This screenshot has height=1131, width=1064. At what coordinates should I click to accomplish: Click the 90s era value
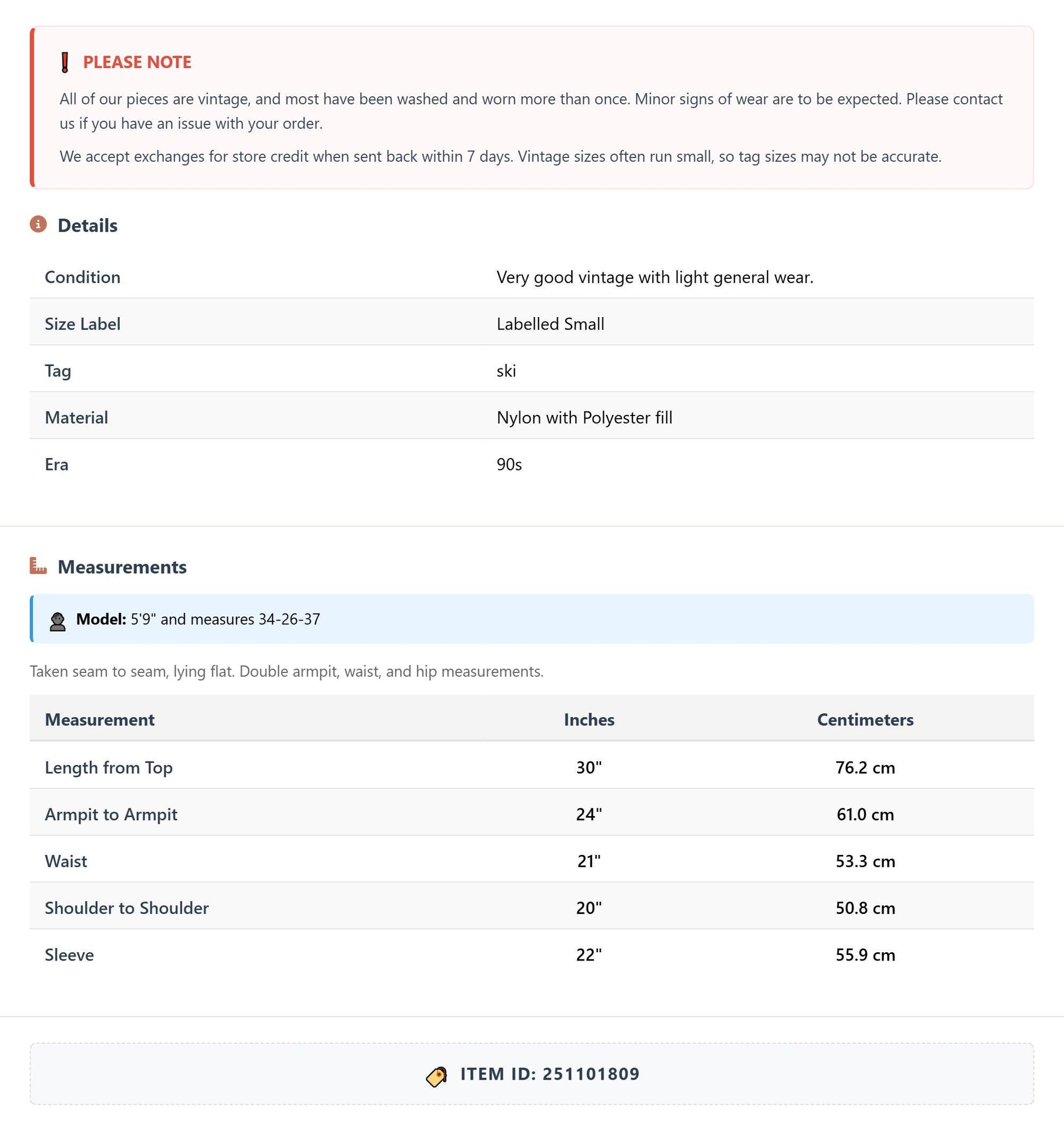point(509,464)
